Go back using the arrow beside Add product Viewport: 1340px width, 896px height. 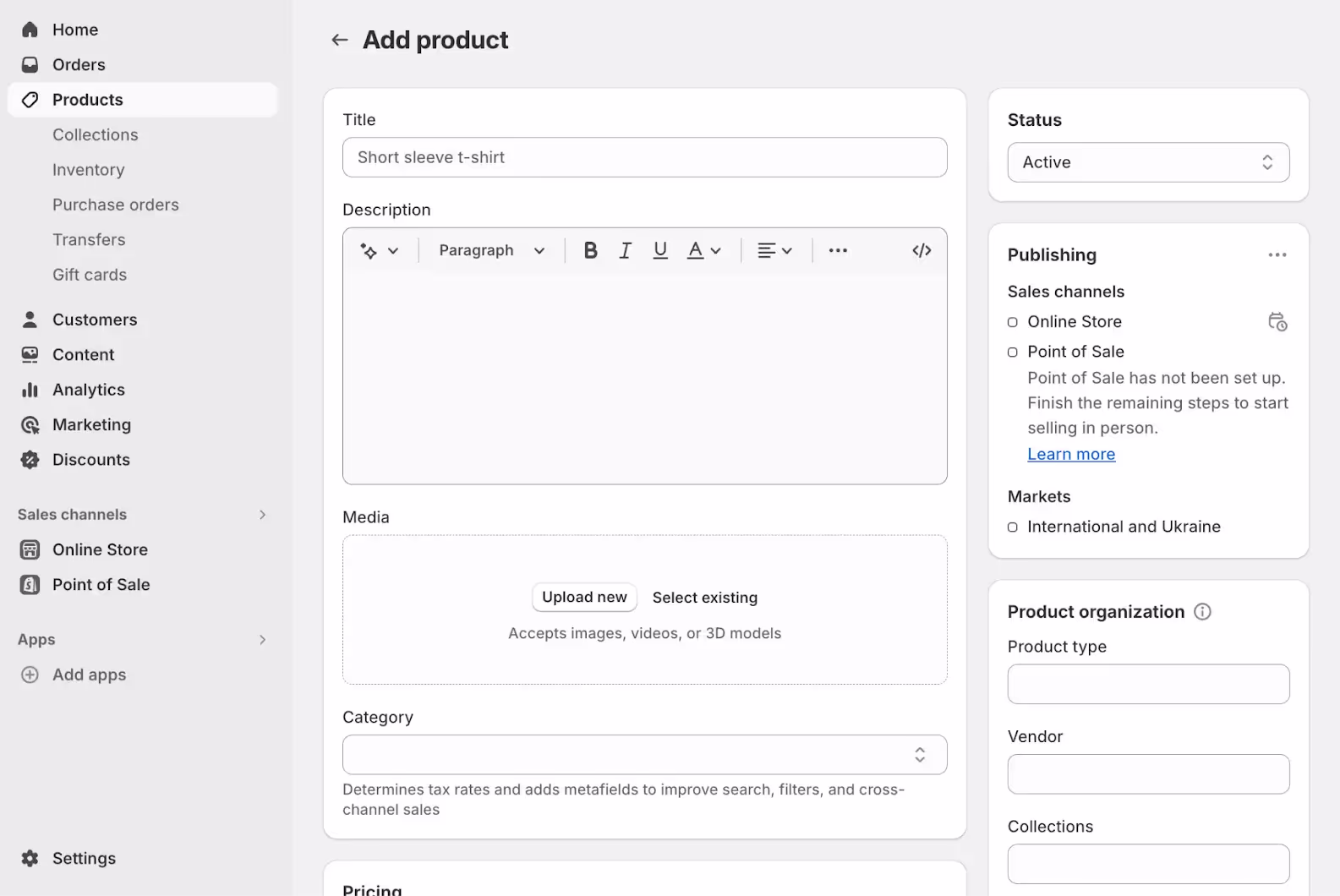340,40
